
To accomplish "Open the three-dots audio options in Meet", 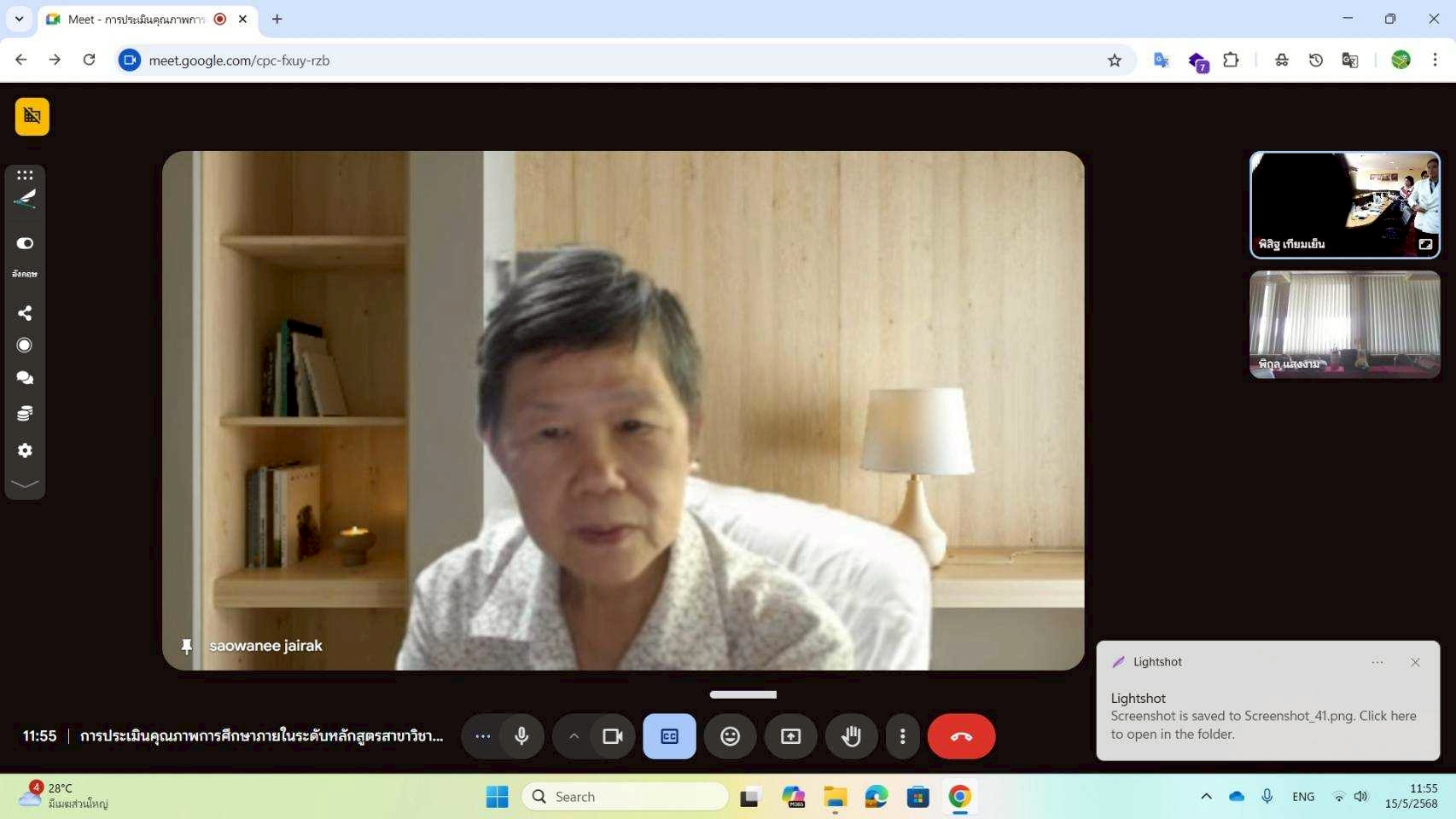I will pyautogui.click(x=482, y=736).
